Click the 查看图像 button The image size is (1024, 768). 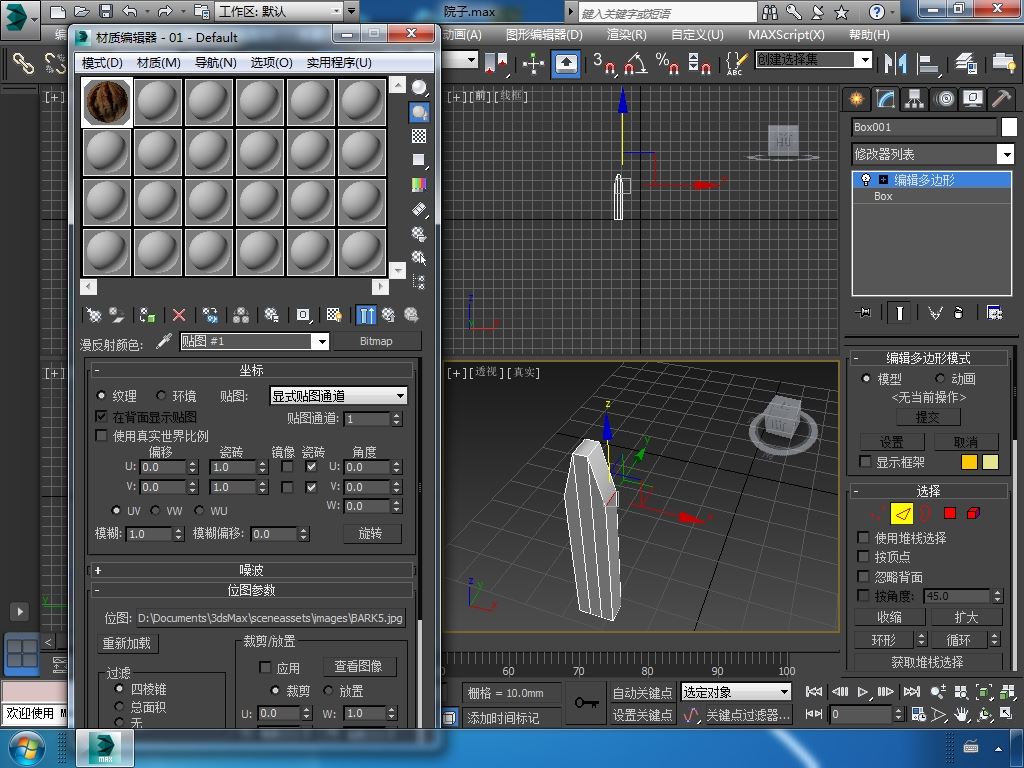tap(359, 666)
